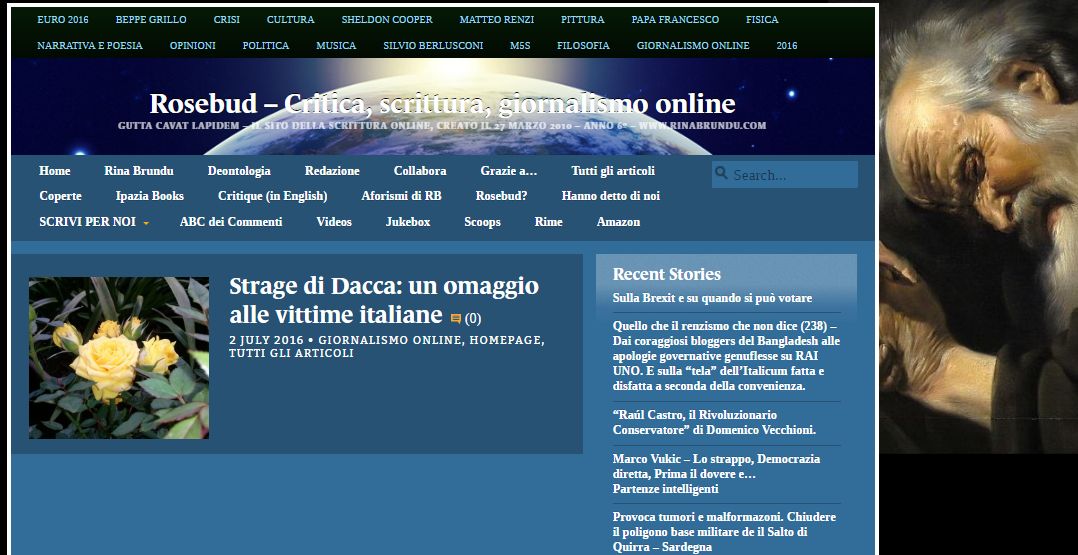Go to the PITTURA topic
The image size is (1078, 555).
coord(582,19)
